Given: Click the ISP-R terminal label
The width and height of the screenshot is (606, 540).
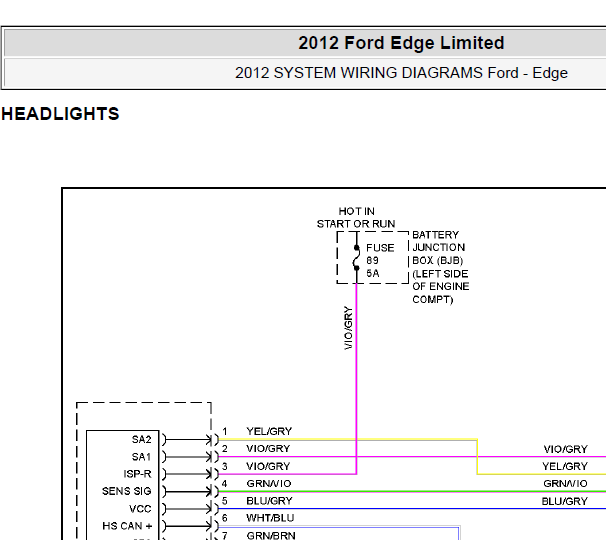Looking at the screenshot, I should coord(137,474).
